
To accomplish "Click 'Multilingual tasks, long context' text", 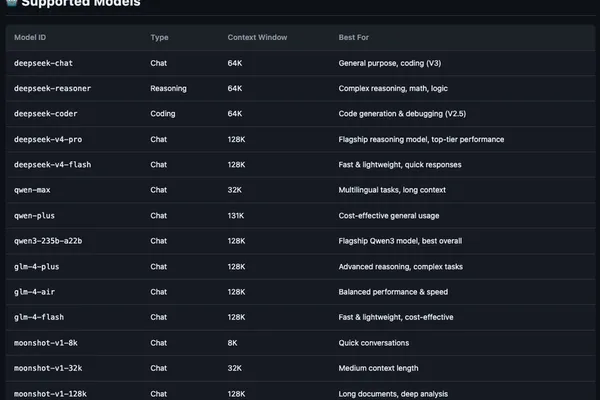I will pos(392,190).
